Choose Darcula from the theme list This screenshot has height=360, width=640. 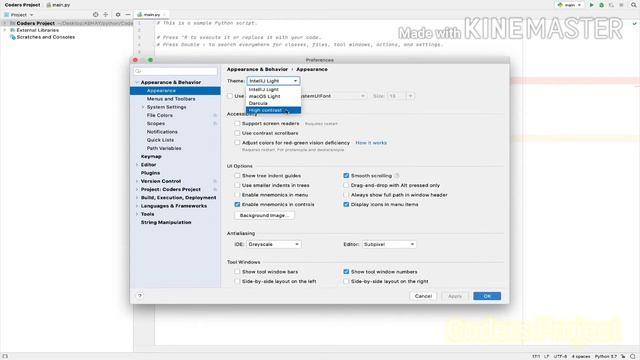273,103
